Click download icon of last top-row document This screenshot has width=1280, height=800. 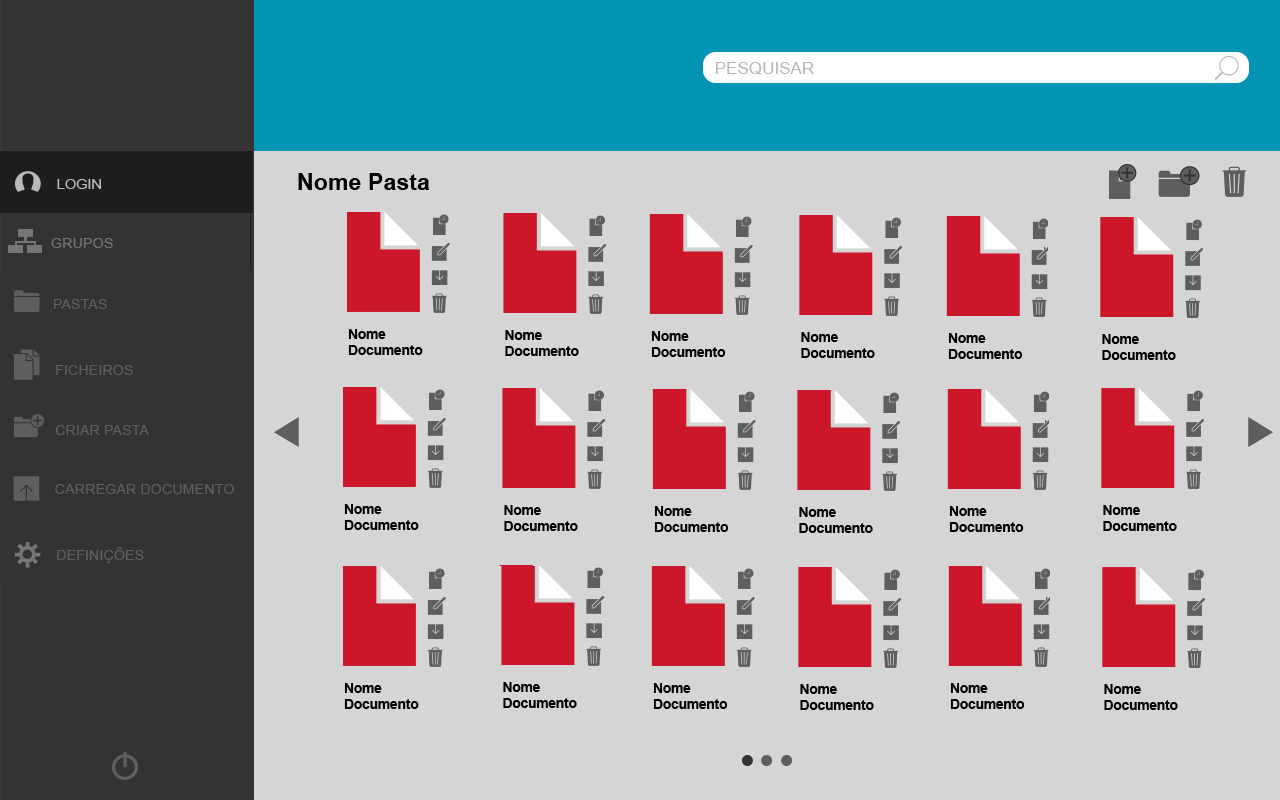point(1192,282)
